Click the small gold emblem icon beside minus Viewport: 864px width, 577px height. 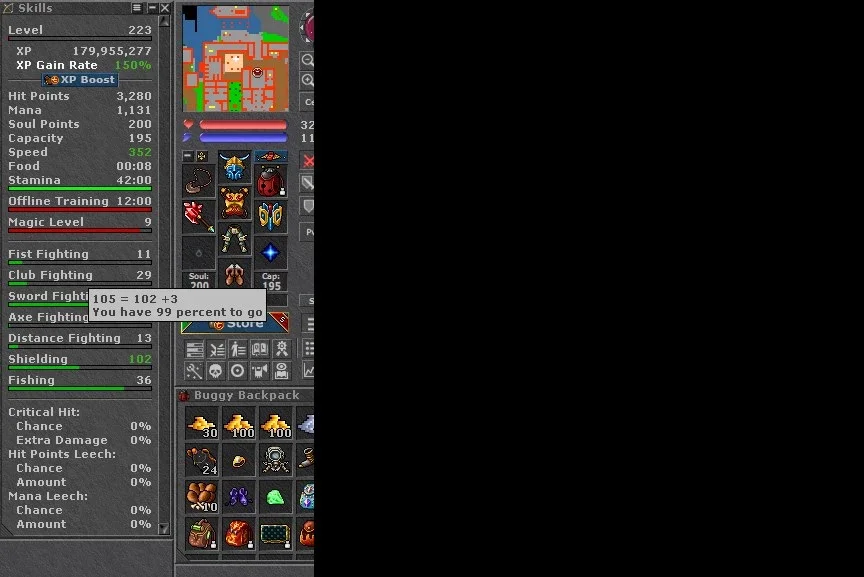202,156
